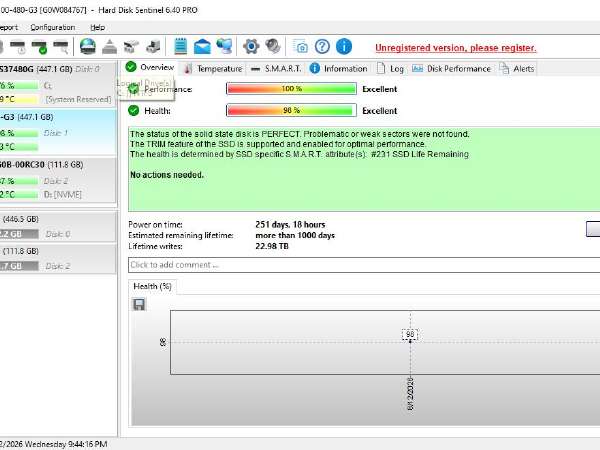Select the -G3 (447.1 GB) disk entry
600x450 pixels.
[57, 132]
